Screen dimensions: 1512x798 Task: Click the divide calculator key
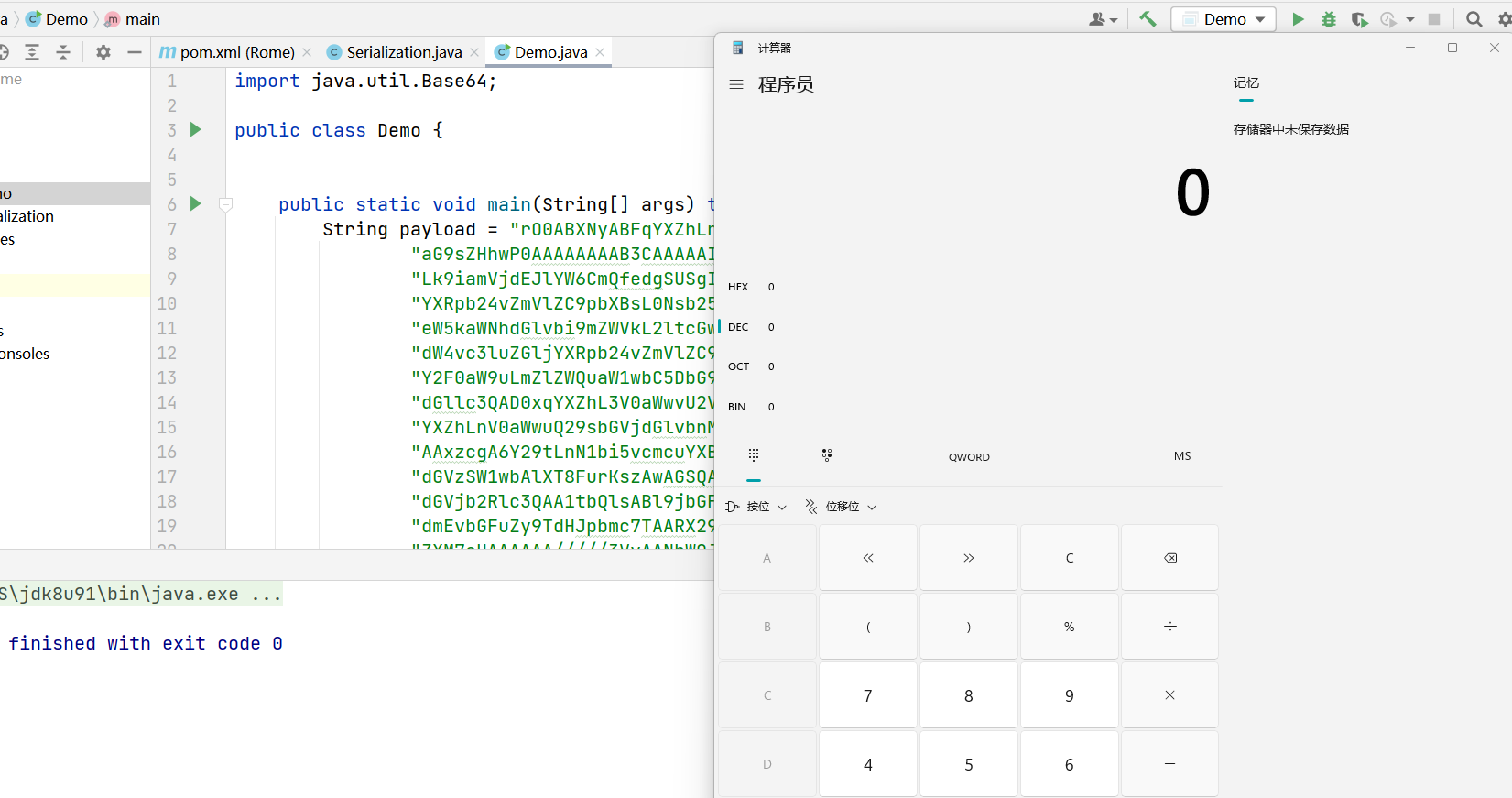pyautogui.click(x=1170, y=627)
